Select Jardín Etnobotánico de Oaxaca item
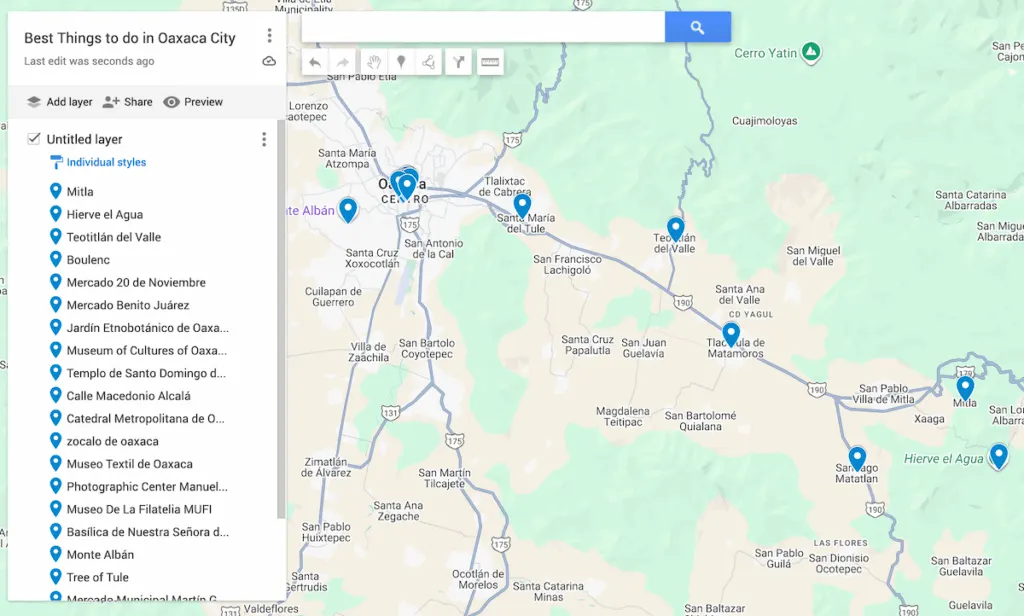Viewport: 1024px width, 616px height. click(148, 328)
